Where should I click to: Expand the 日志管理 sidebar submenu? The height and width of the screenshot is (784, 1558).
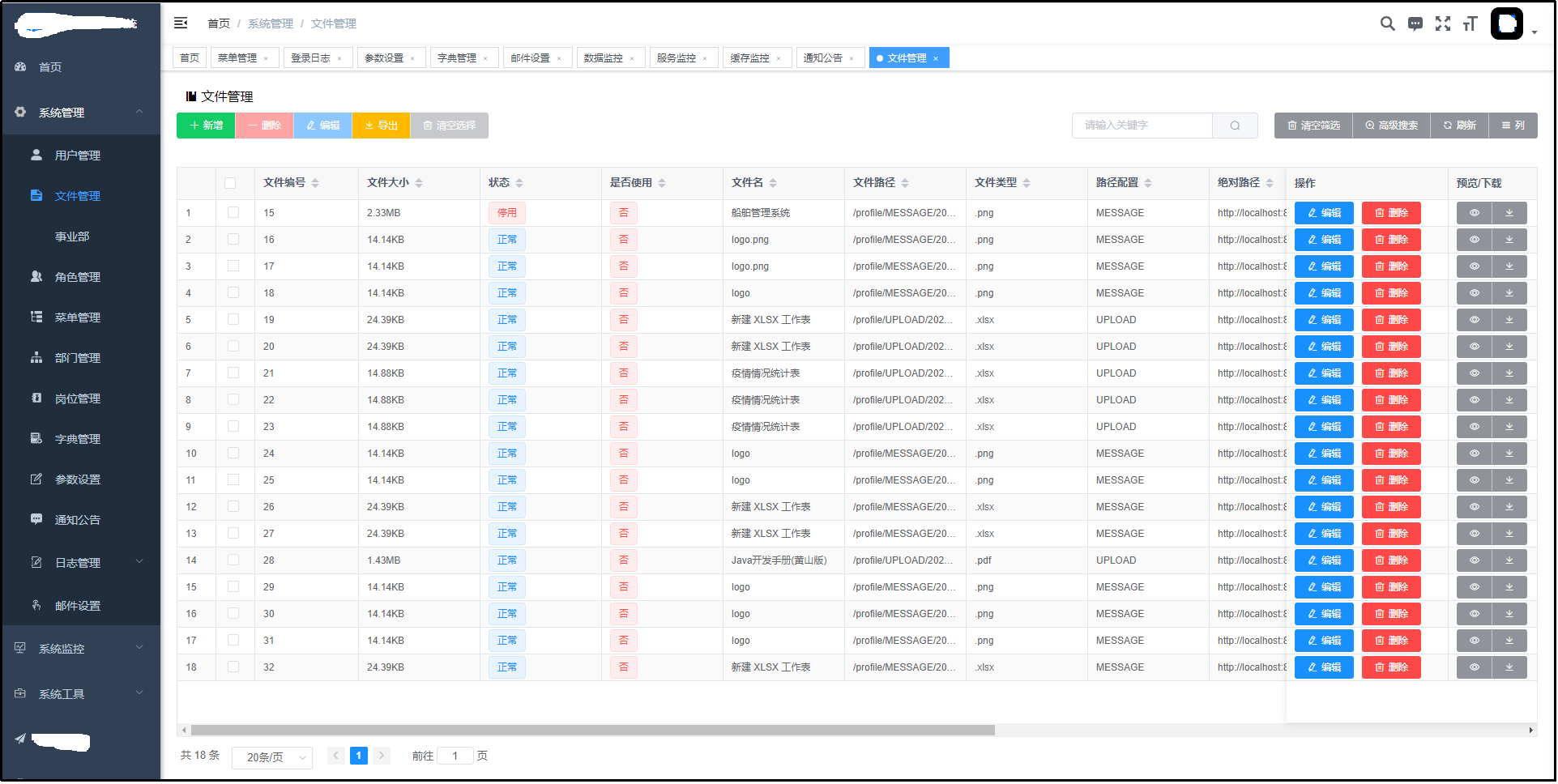(81, 563)
